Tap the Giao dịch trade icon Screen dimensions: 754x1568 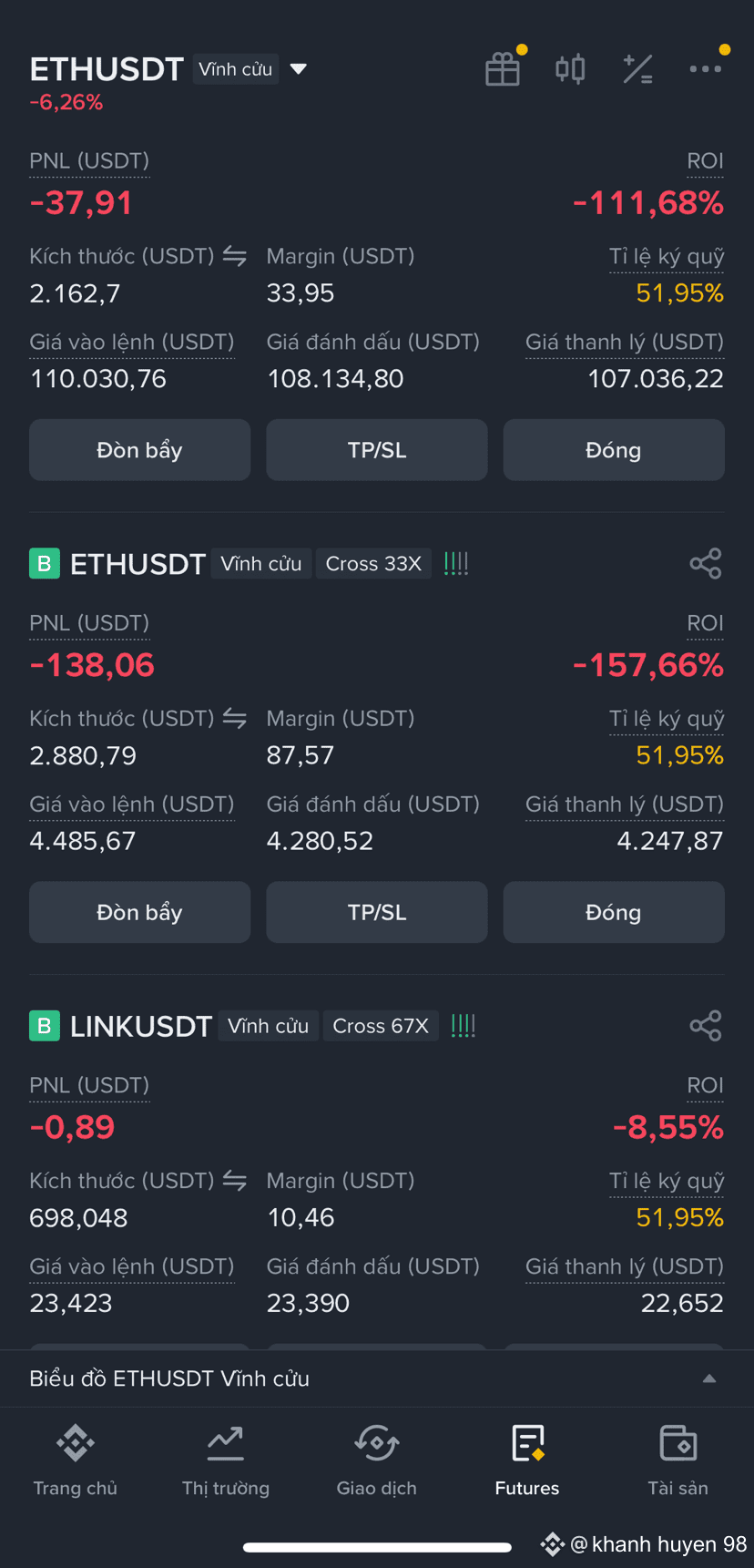[x=376, y=1442]
